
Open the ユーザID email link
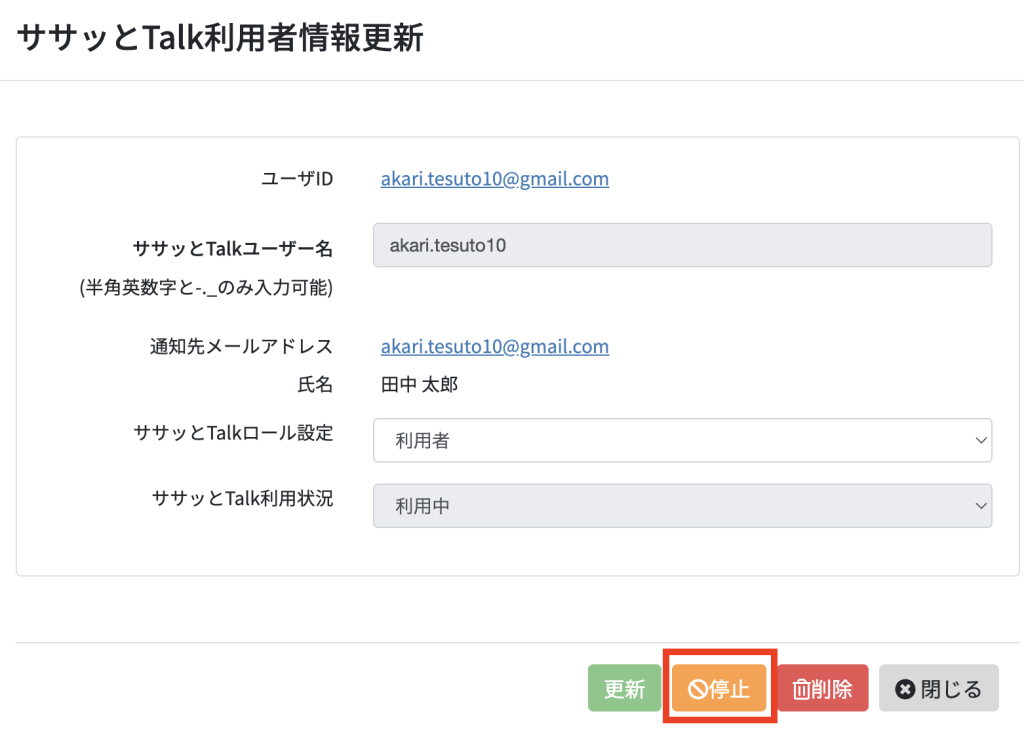point(495,179)
